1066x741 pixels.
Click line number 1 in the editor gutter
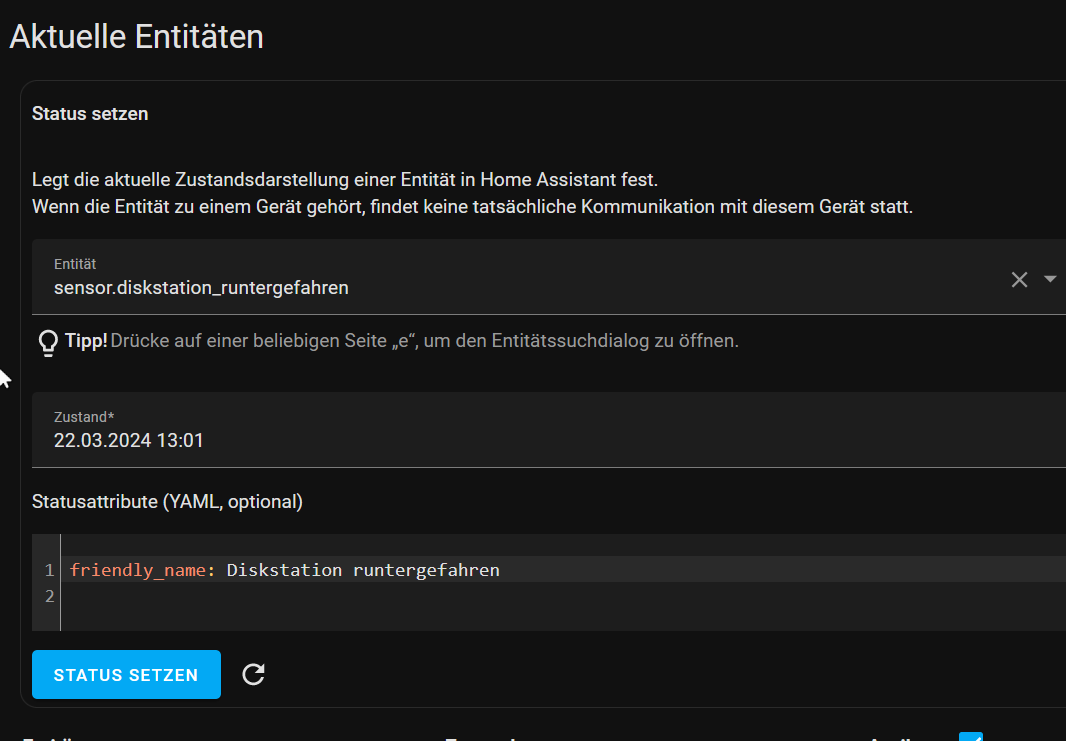pos(48,570)
